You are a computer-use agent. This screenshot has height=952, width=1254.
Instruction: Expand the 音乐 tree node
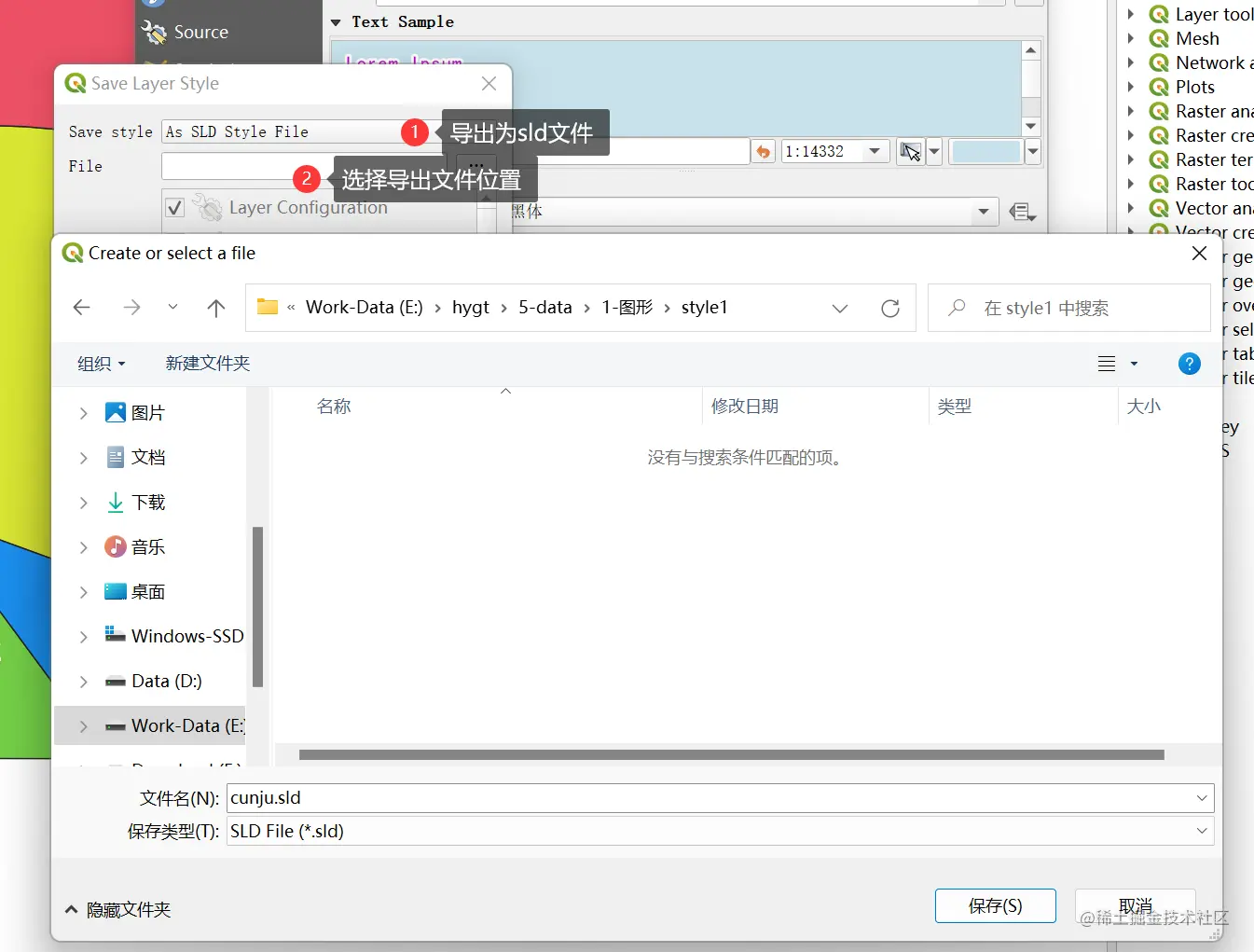tap(83, 547)
